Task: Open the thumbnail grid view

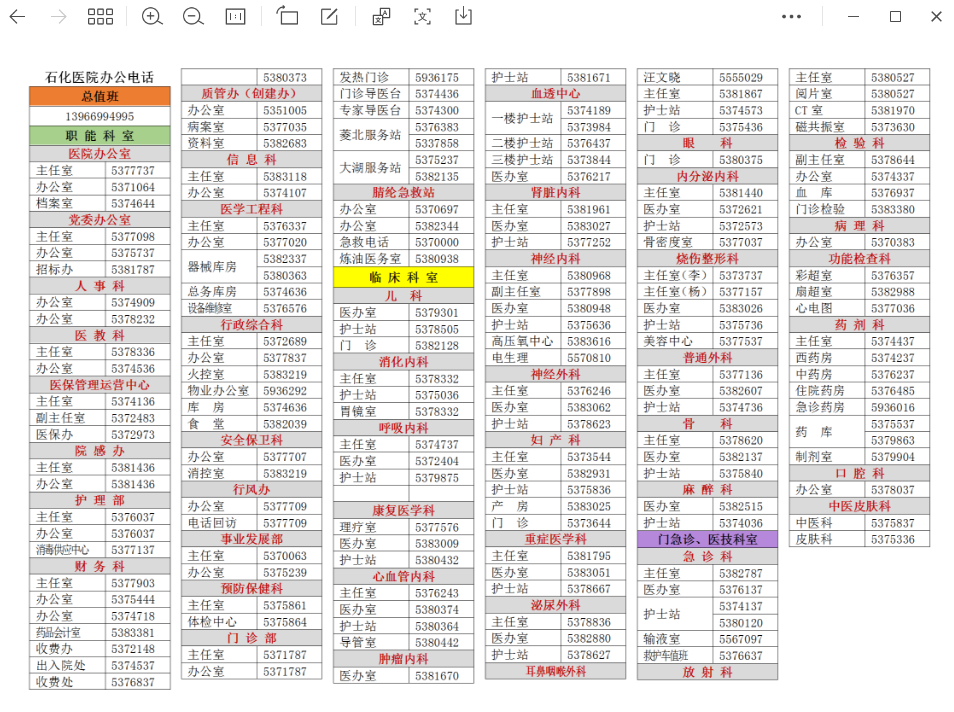Action: [x=100, y=17]
